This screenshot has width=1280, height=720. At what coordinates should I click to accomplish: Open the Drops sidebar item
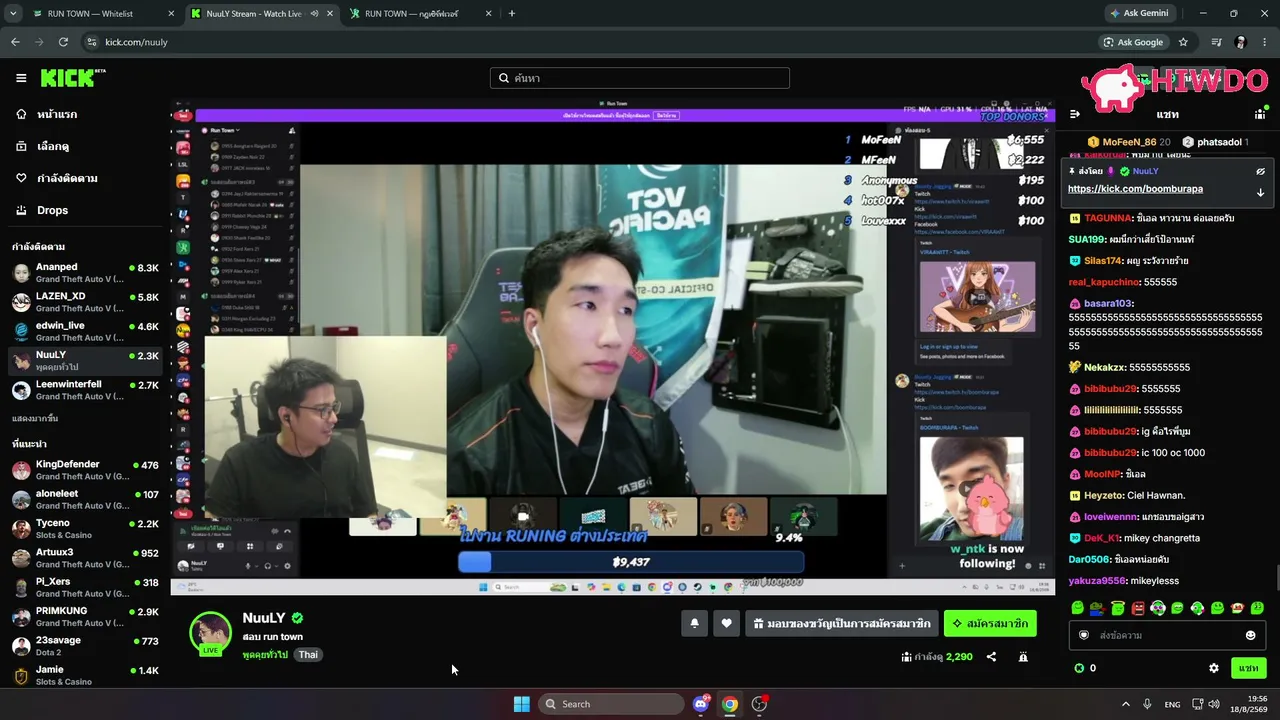click(x=85, y=210)
